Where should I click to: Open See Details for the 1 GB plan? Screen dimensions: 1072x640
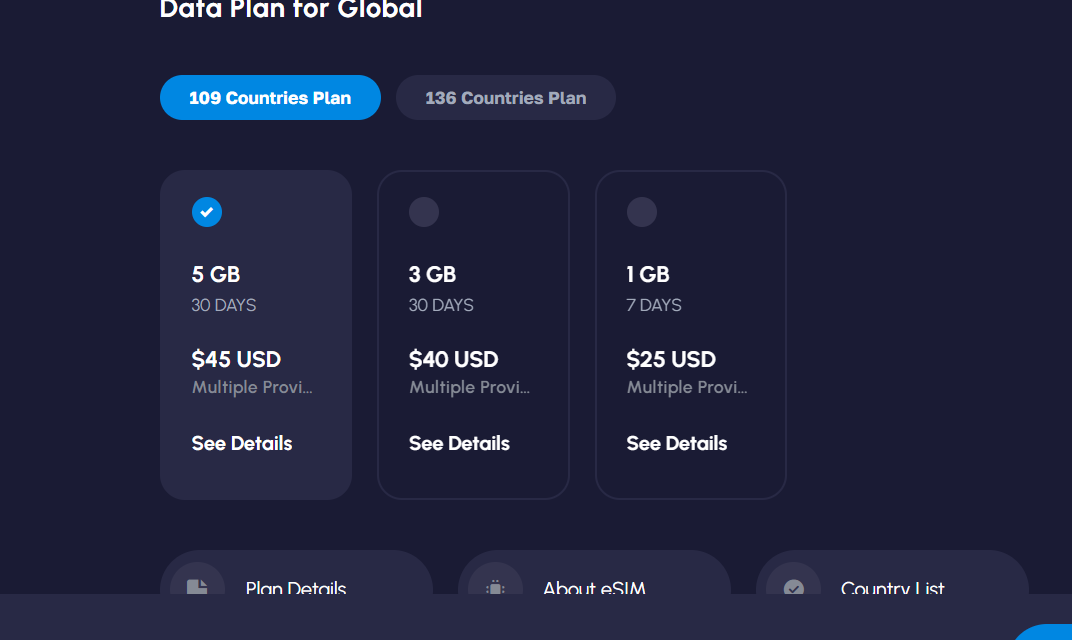677,443
